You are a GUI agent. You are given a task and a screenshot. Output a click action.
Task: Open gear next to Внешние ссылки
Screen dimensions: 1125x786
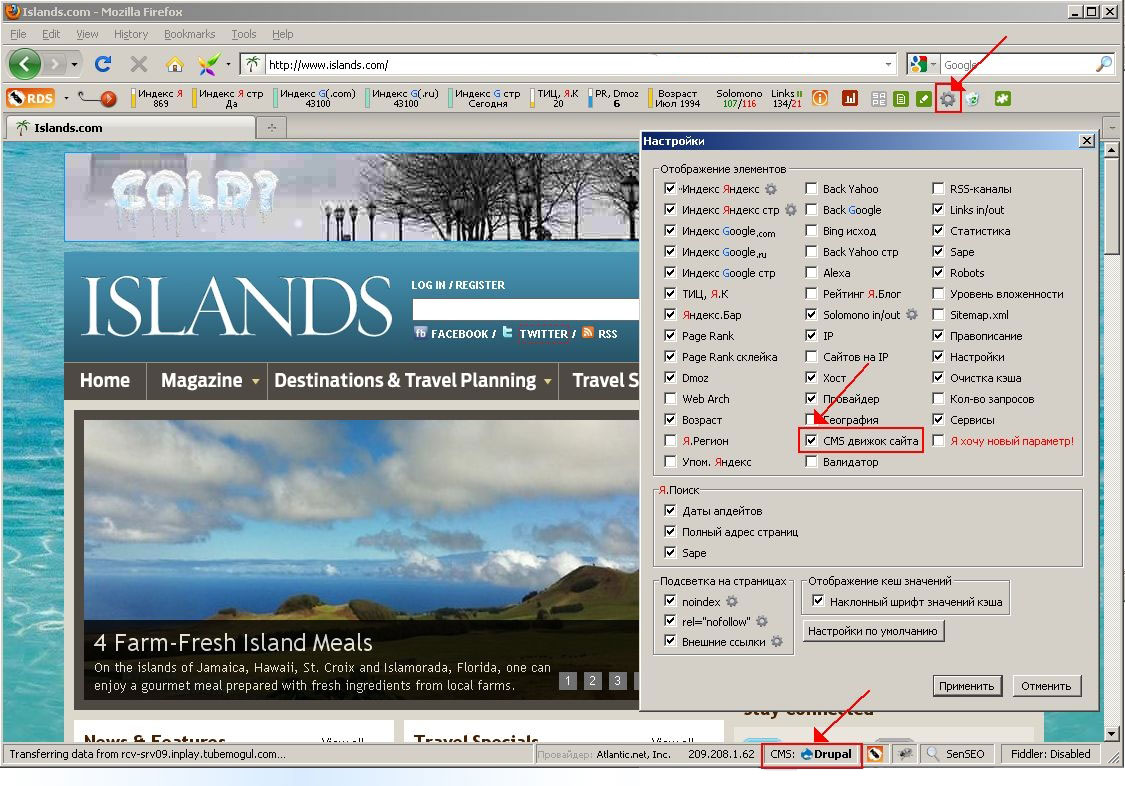click(776, 642)
